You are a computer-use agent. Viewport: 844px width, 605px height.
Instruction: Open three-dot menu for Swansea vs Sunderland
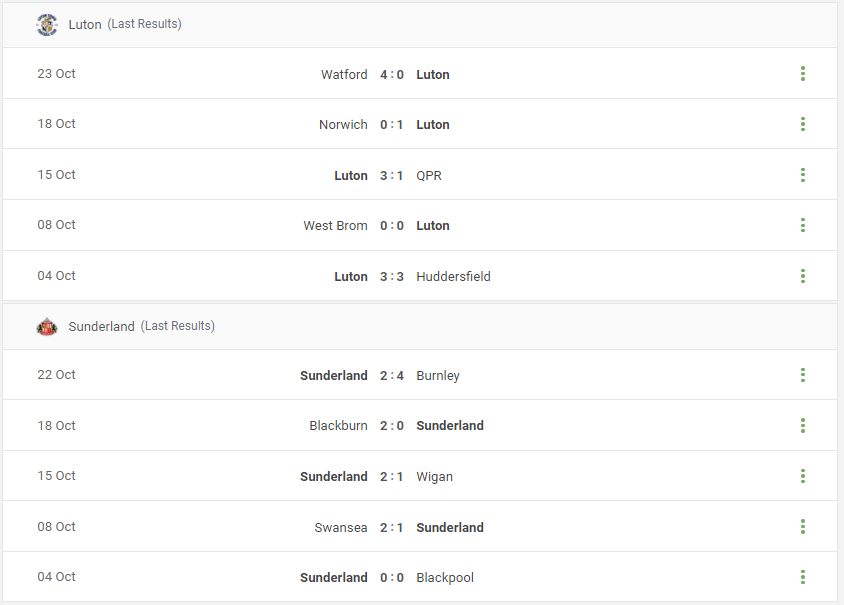pyautogui.click(x=803, y=526)
